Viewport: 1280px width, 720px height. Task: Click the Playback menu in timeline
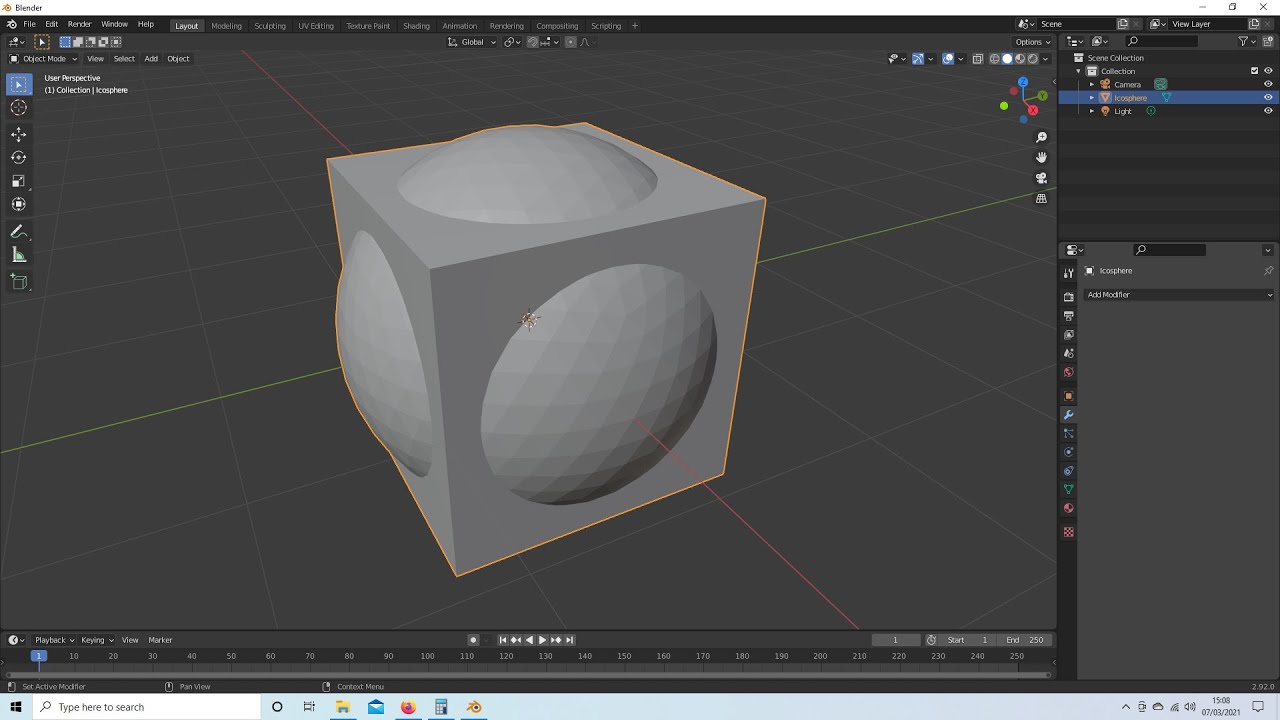(54, 640)
